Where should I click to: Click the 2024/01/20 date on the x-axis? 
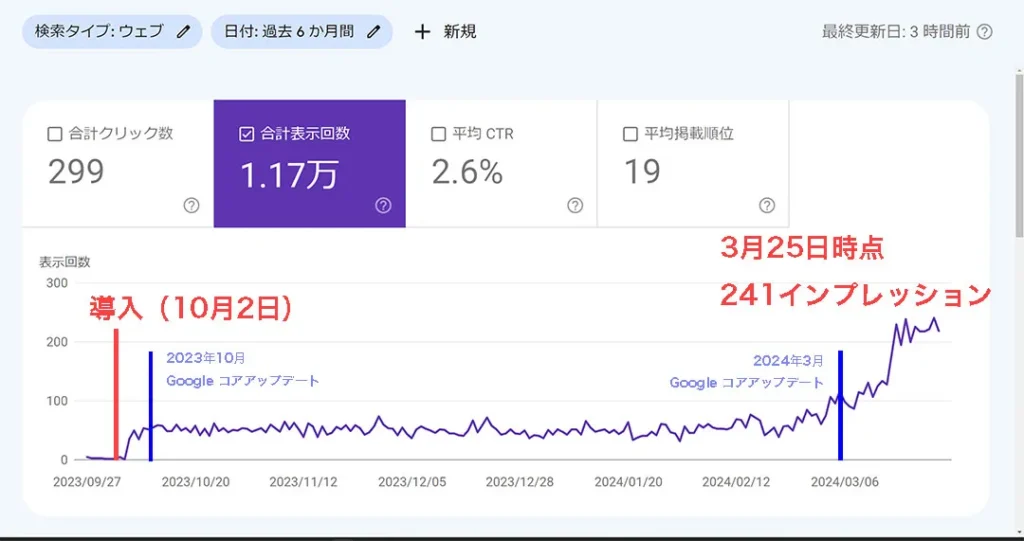click(628, 482)
